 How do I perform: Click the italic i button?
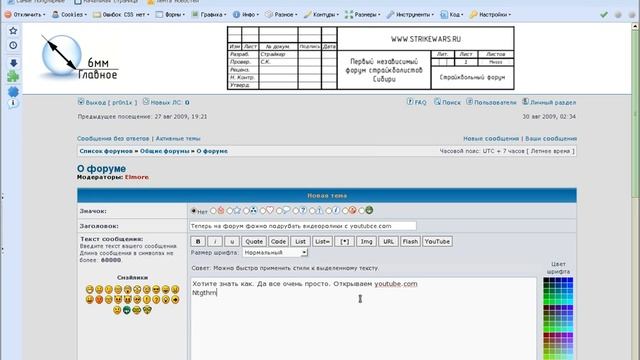pos(215,242)
